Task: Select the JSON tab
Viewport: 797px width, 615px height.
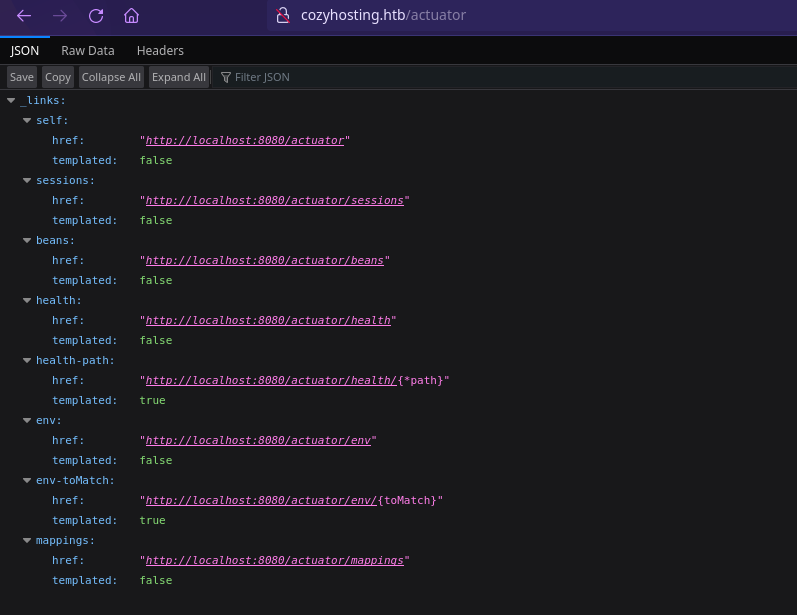Action: (25, 50)
